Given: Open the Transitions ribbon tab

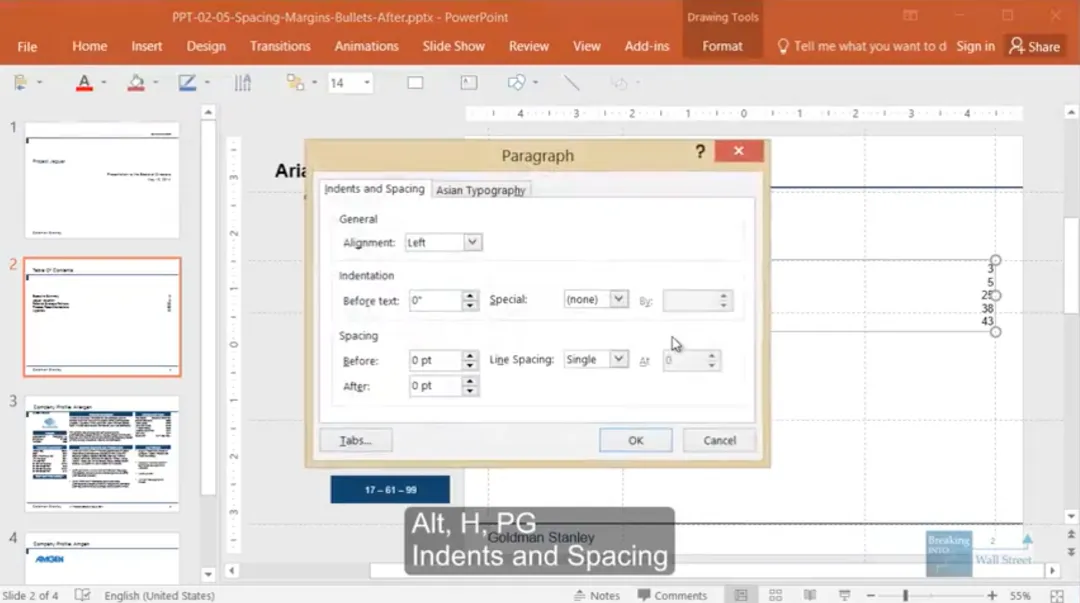Looking at the screenshot, I should pyautogui.click(x=280, y=46).
